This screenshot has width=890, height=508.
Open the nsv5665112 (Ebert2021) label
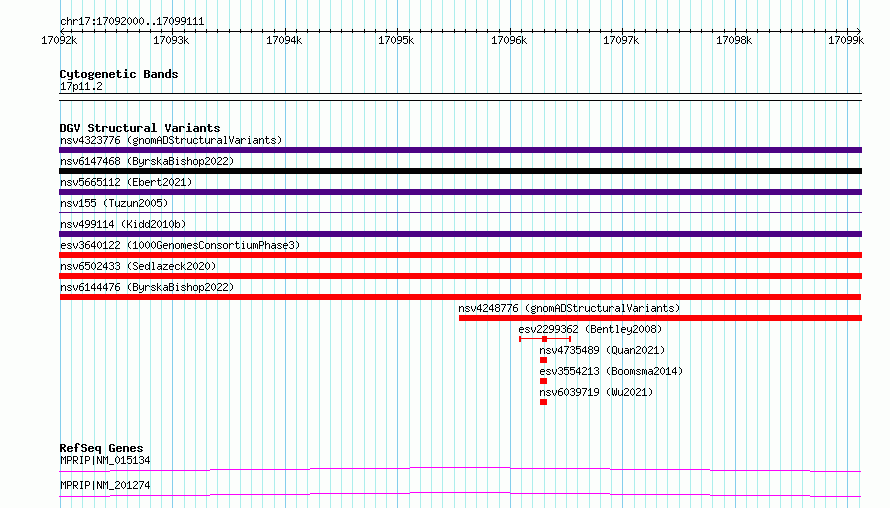click(126, 182)
